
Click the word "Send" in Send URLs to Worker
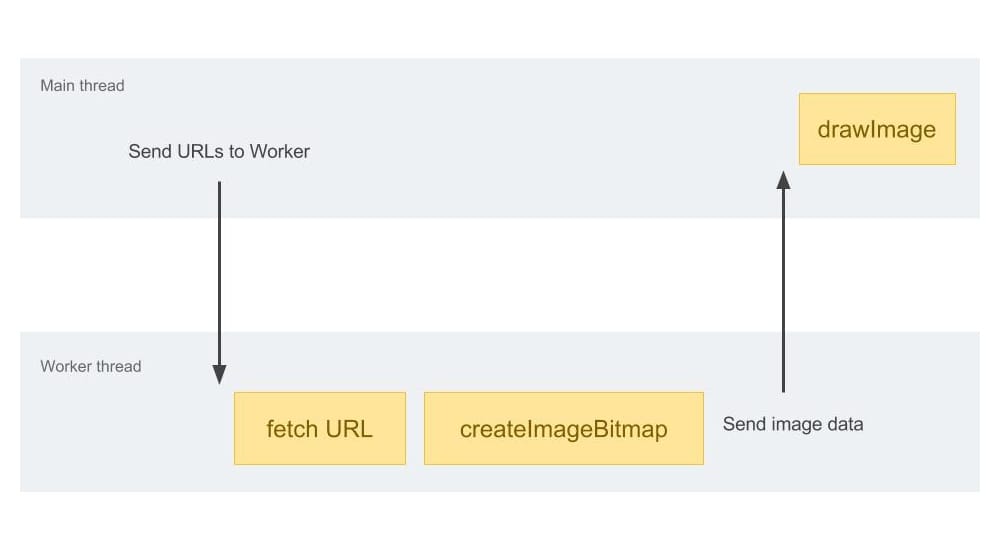point(149,152)
